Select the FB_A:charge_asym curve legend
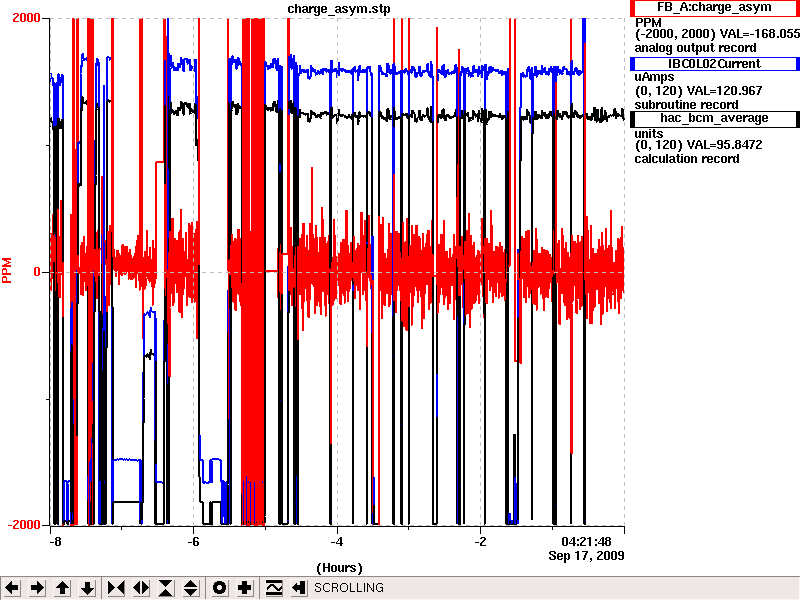 click(714, 8)
